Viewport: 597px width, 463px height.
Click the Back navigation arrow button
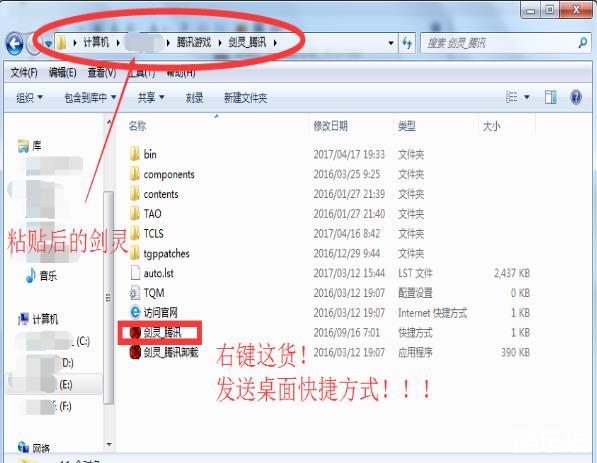click(15, 43)
